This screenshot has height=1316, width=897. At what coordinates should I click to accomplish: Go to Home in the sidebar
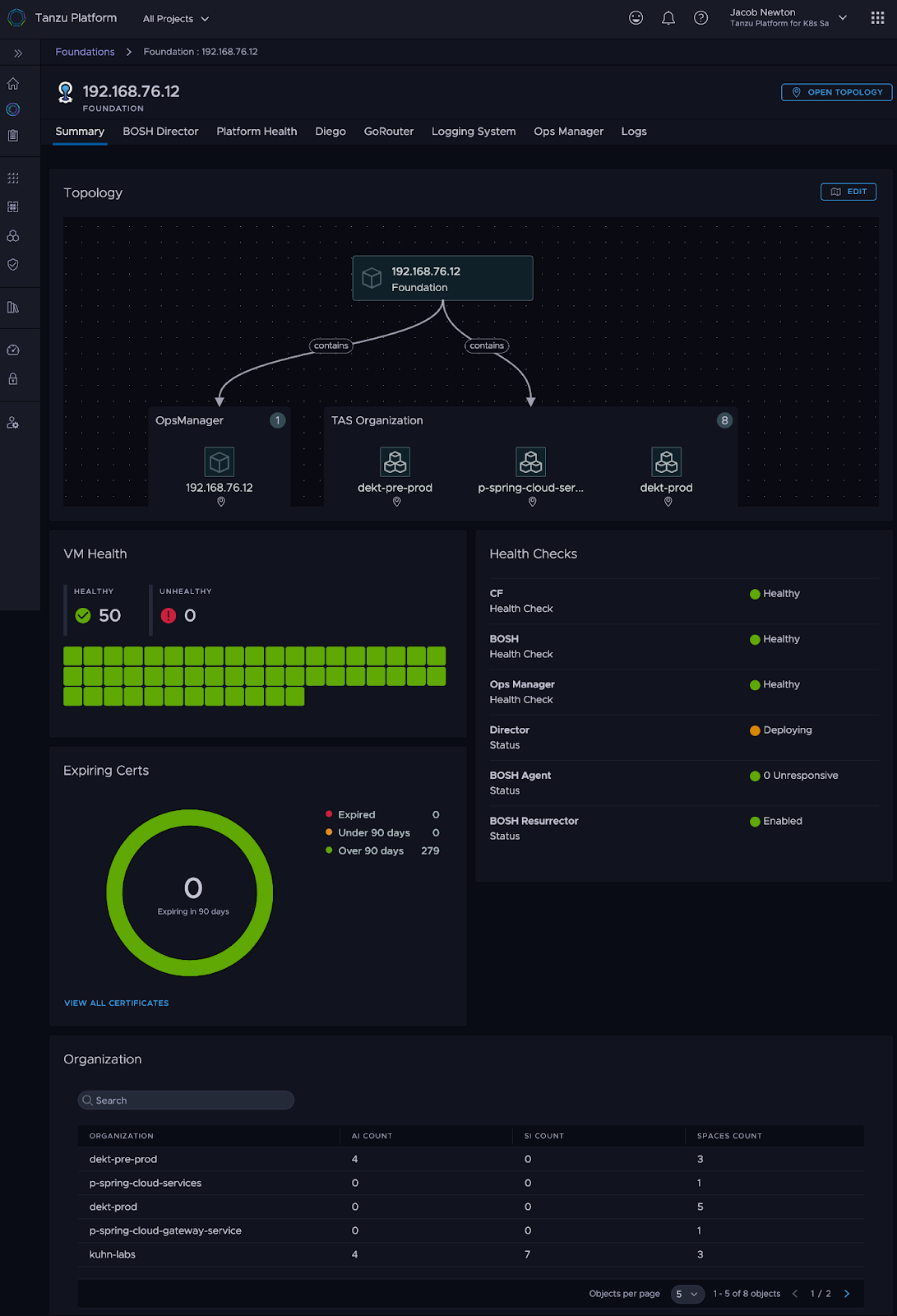point(13,84)
